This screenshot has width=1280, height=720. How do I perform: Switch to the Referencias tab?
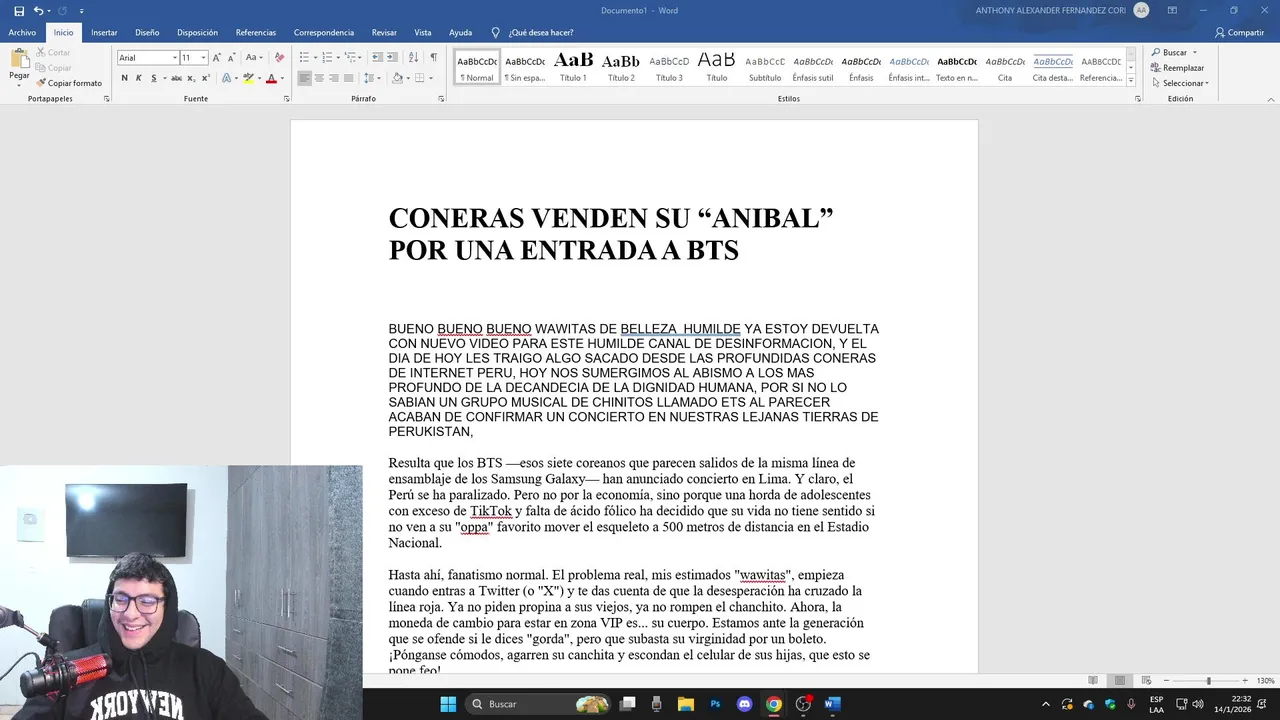point(256,32)
